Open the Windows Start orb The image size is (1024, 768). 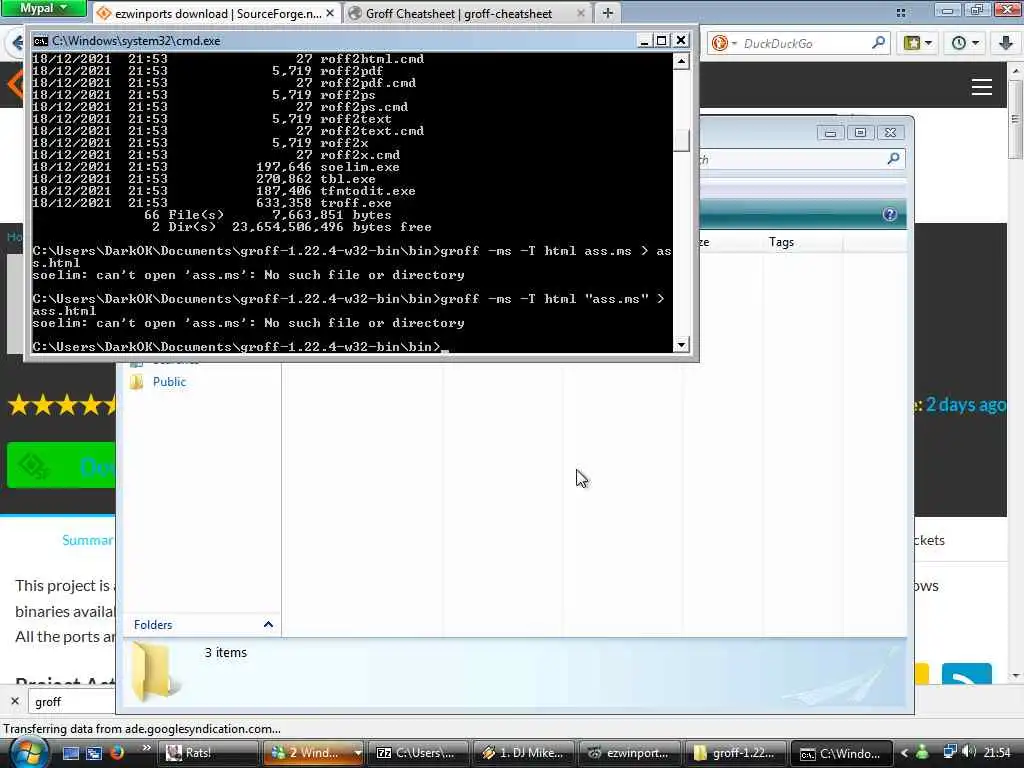pyautogui.click(x=27, y=752)
